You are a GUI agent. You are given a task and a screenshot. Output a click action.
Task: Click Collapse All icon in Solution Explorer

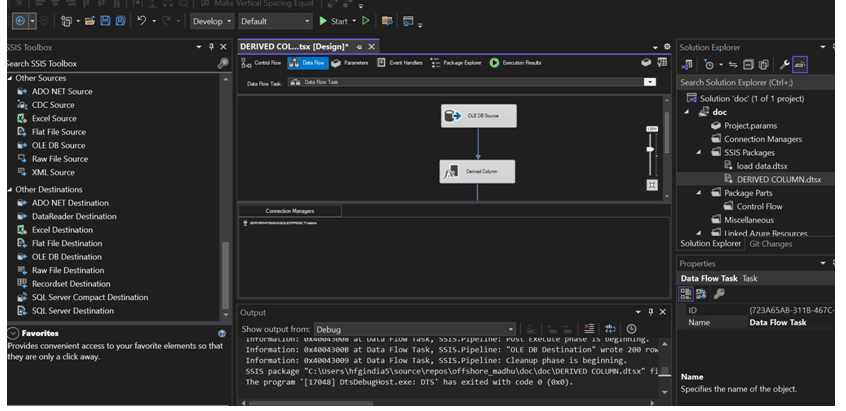click(x=748, y=65)
